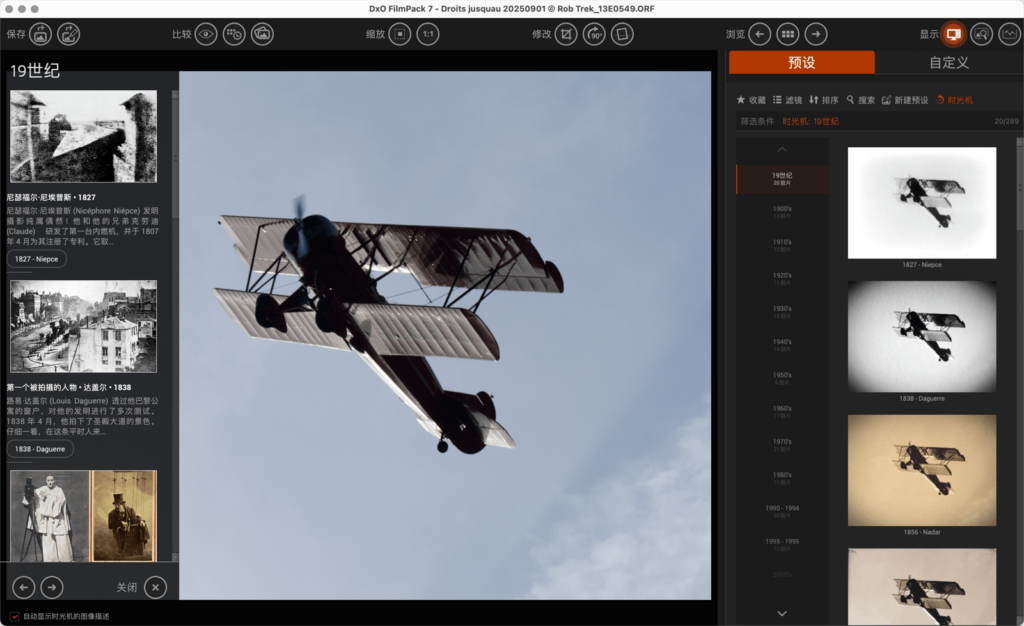
Task: Click the 1827 - Niepce button in history panel
Action: pos(37,259)
